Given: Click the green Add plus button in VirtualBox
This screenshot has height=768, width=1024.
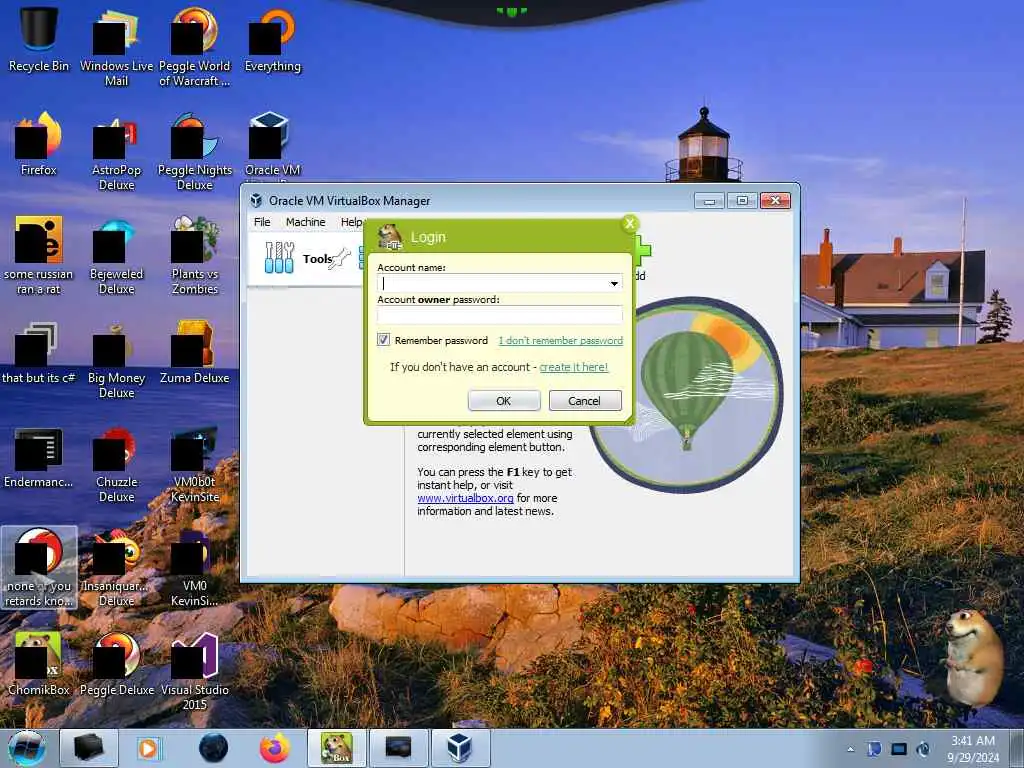Looking at the screenshot, I should pyautogui.click(x=643, y=251).
